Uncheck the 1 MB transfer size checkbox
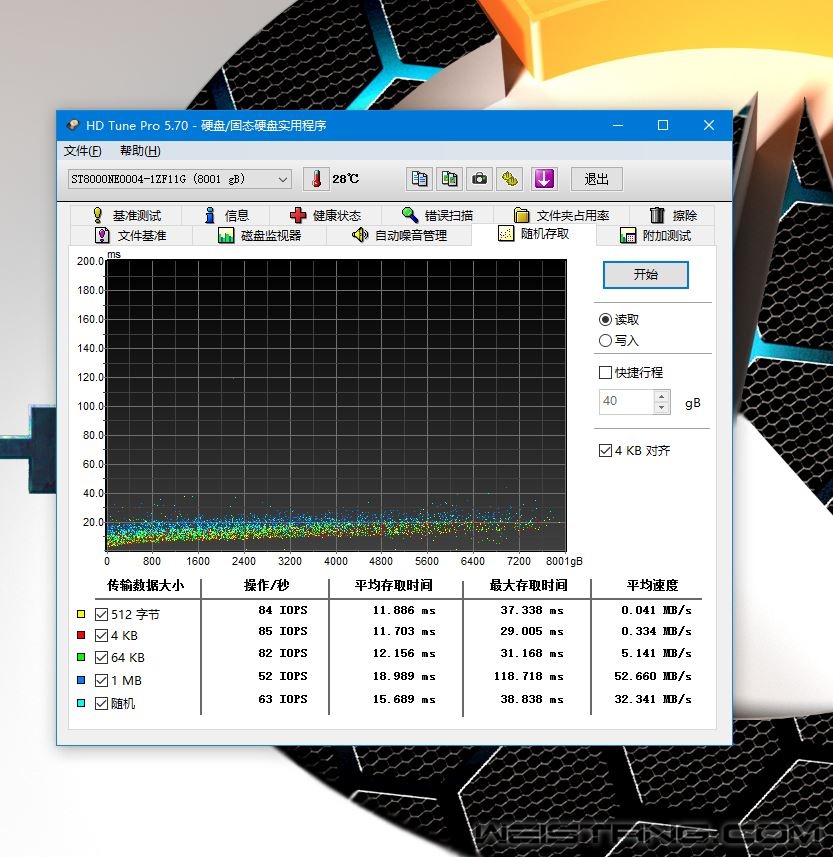The height and width of the screenshot is (857, 833). coord(101,680)
